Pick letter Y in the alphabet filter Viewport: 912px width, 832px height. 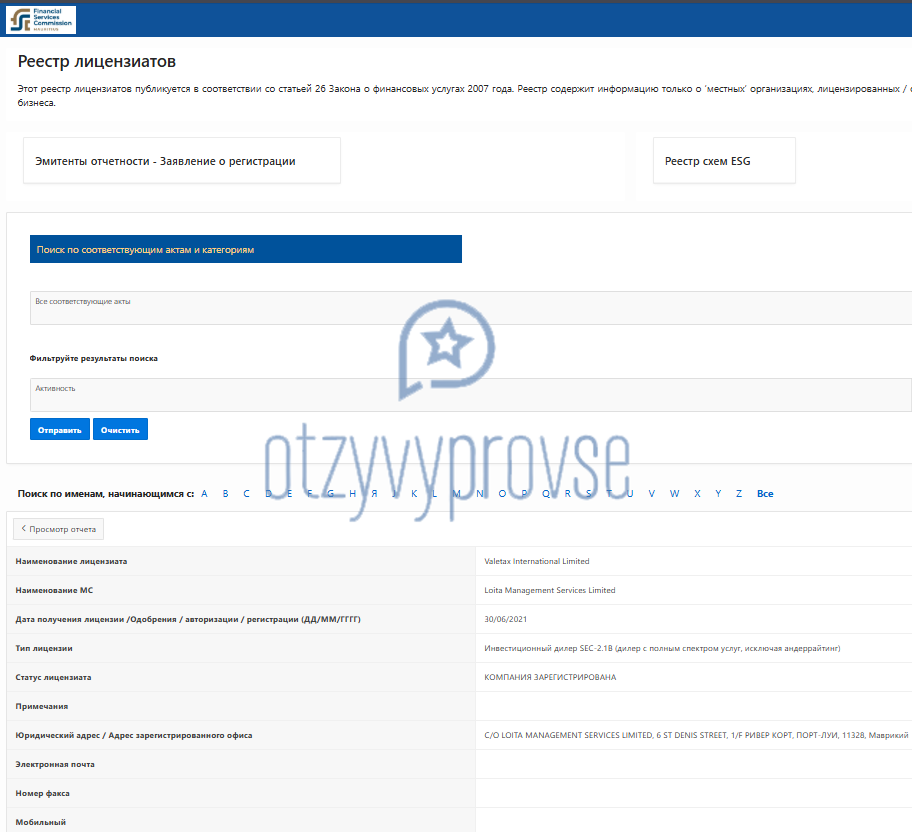718,493
